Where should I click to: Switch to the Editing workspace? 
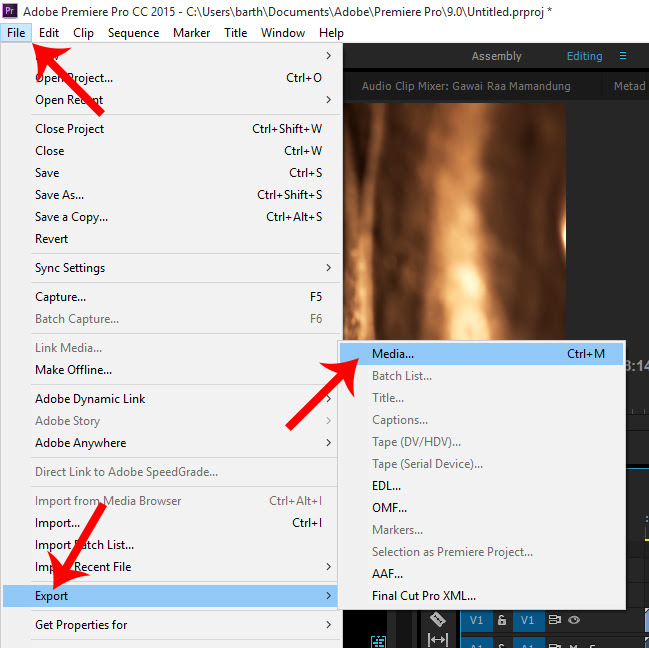(x=584, y=56)
